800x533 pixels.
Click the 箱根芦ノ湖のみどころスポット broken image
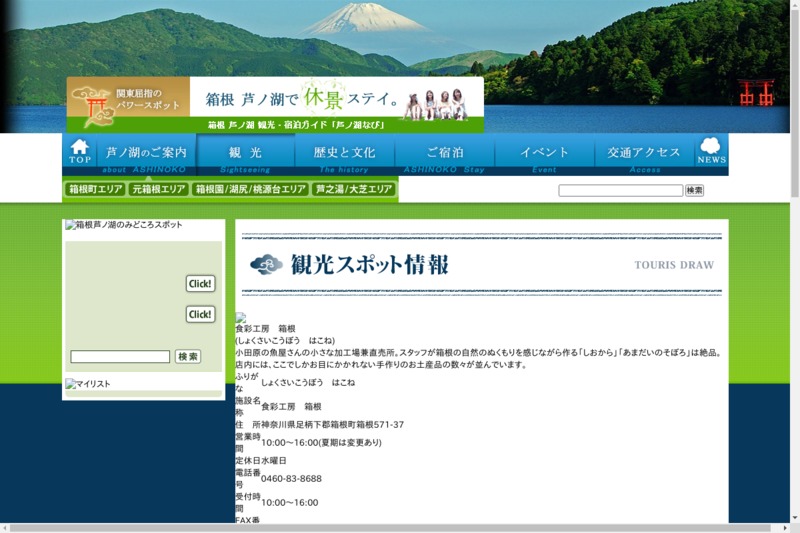(71, 225)
